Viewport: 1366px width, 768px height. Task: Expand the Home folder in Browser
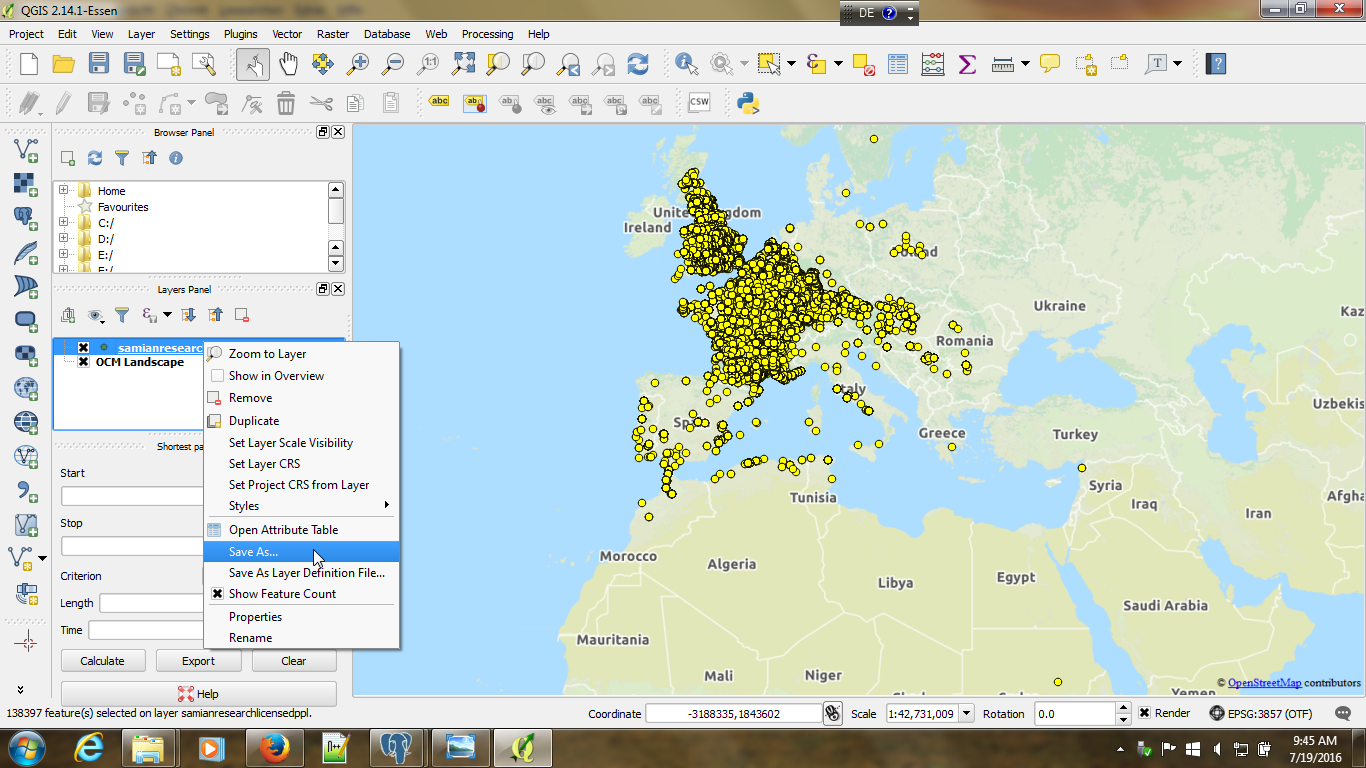tap(64, 190)
